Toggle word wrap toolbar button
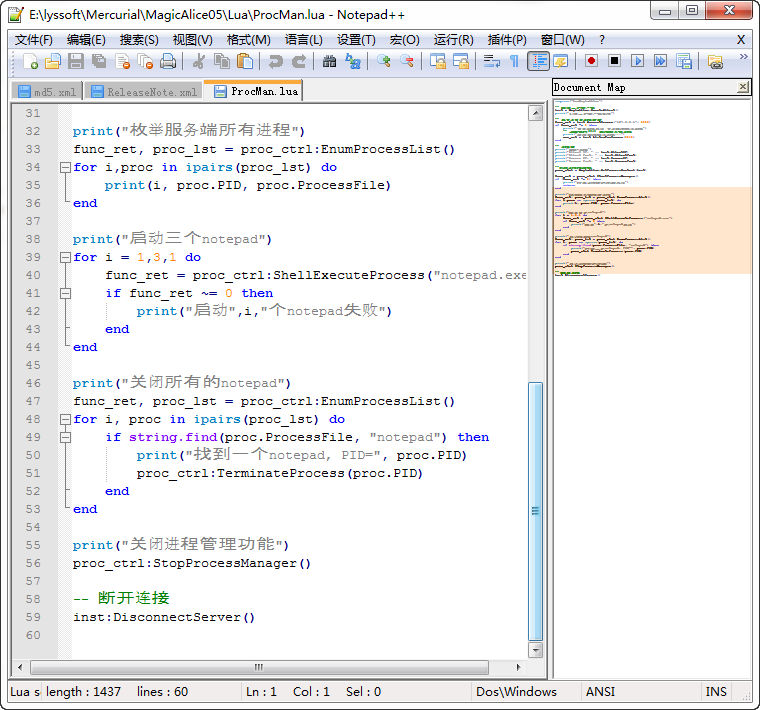This screenshot has height=710, width=760. (x=491, y=62)
